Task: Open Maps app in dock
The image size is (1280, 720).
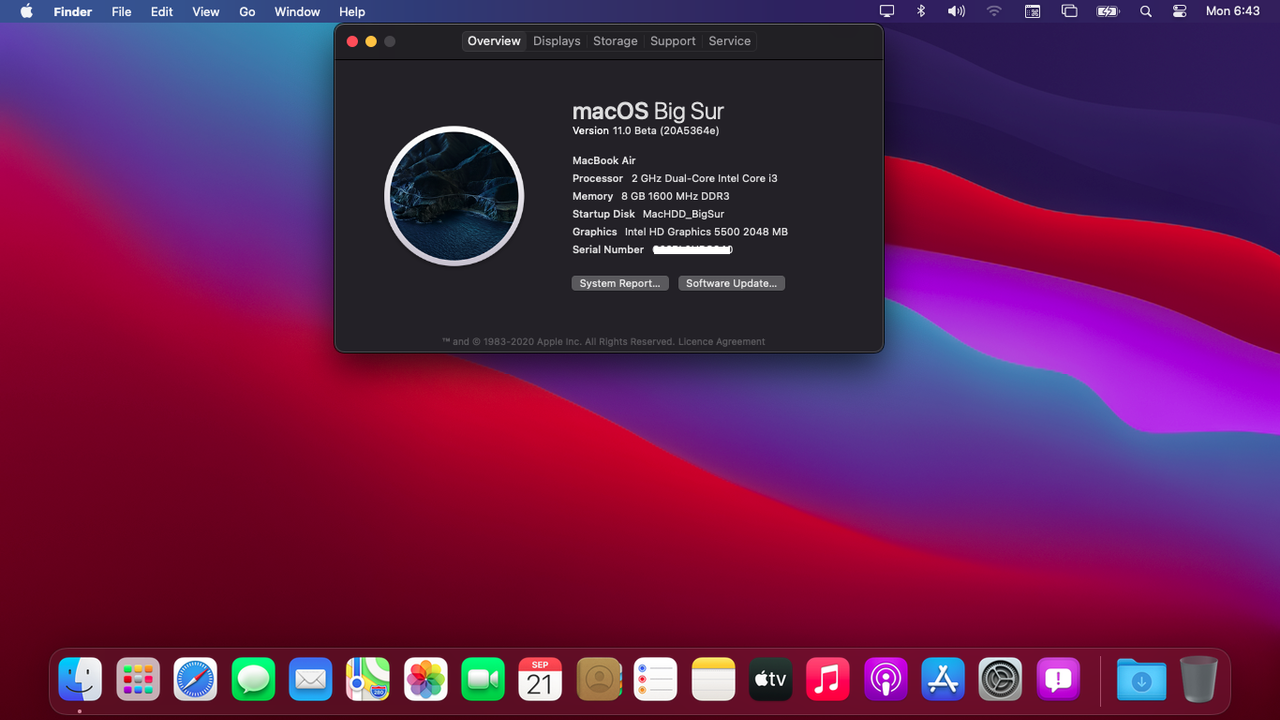Action: [x=368, y=679]
